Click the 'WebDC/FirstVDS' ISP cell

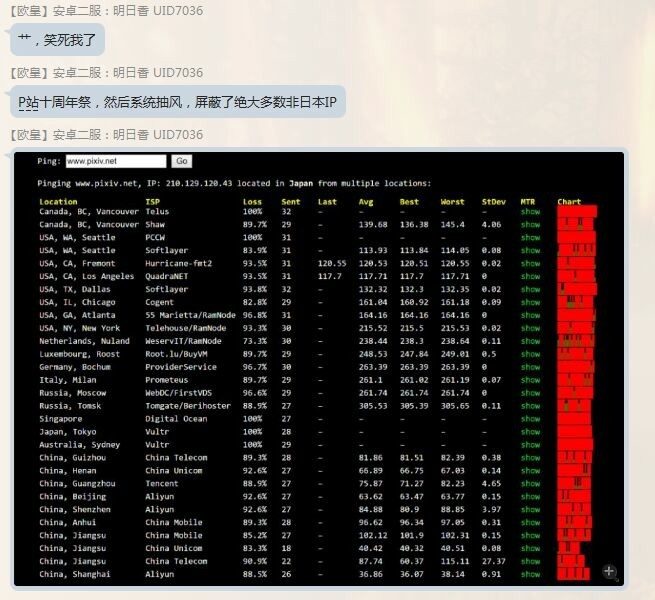point(178,393)
